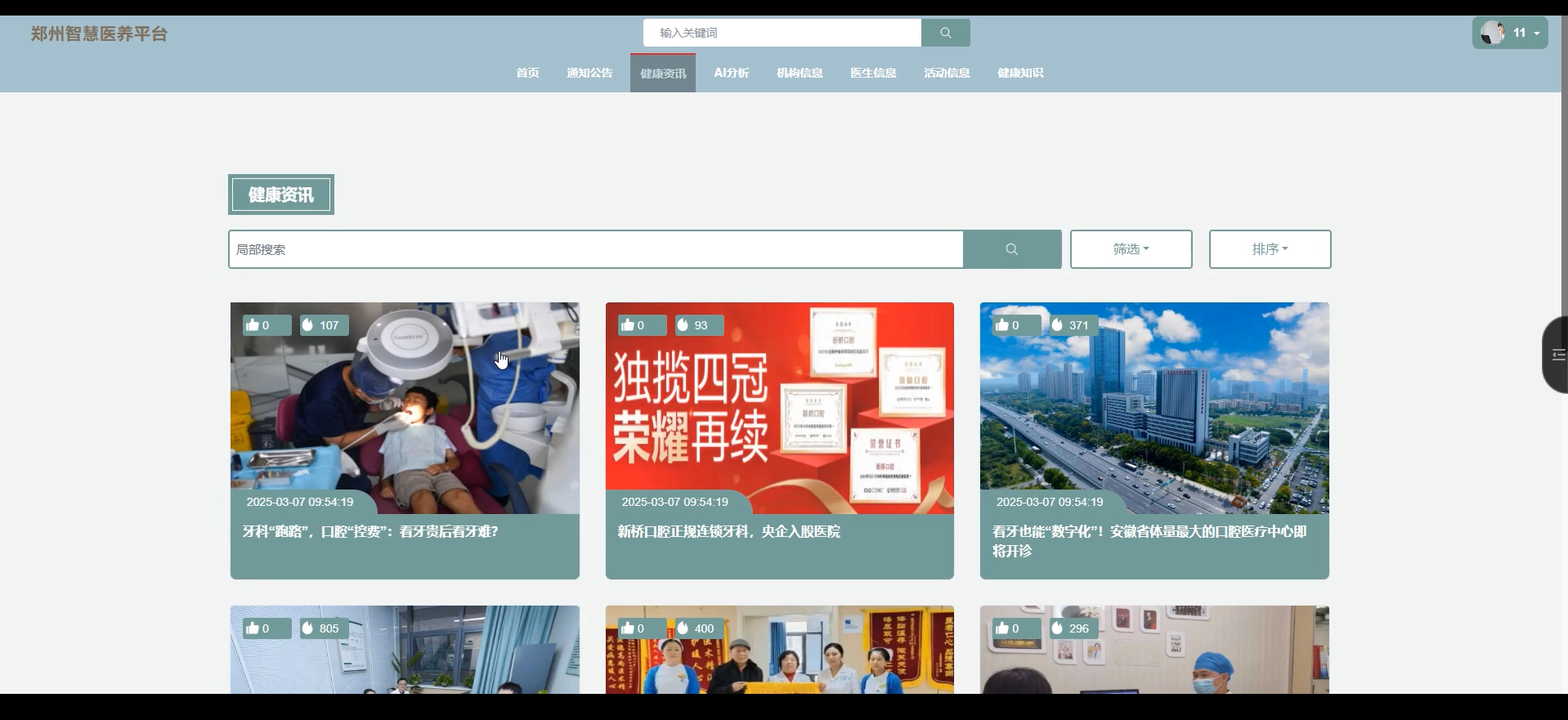Open article 看牙也能"数字化"
This screenshot has height=720, width=1568.
[1149, 541]
